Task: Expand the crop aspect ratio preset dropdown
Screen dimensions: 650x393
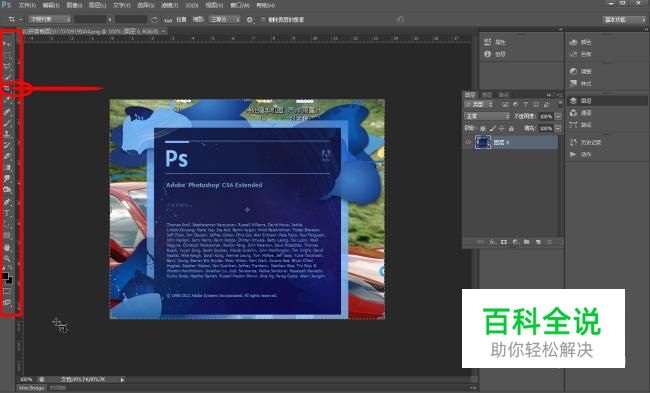Action: 50,19
